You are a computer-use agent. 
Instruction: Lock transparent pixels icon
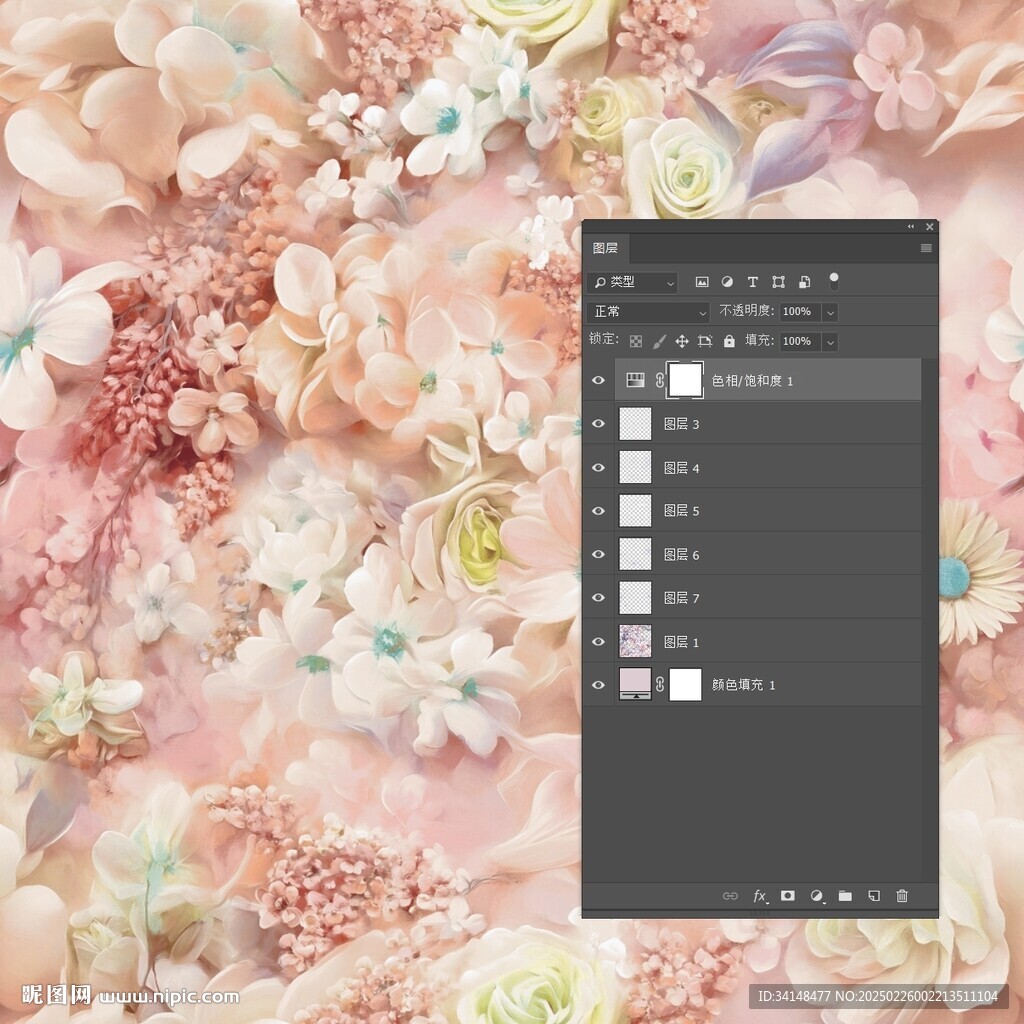coord(635,341)
